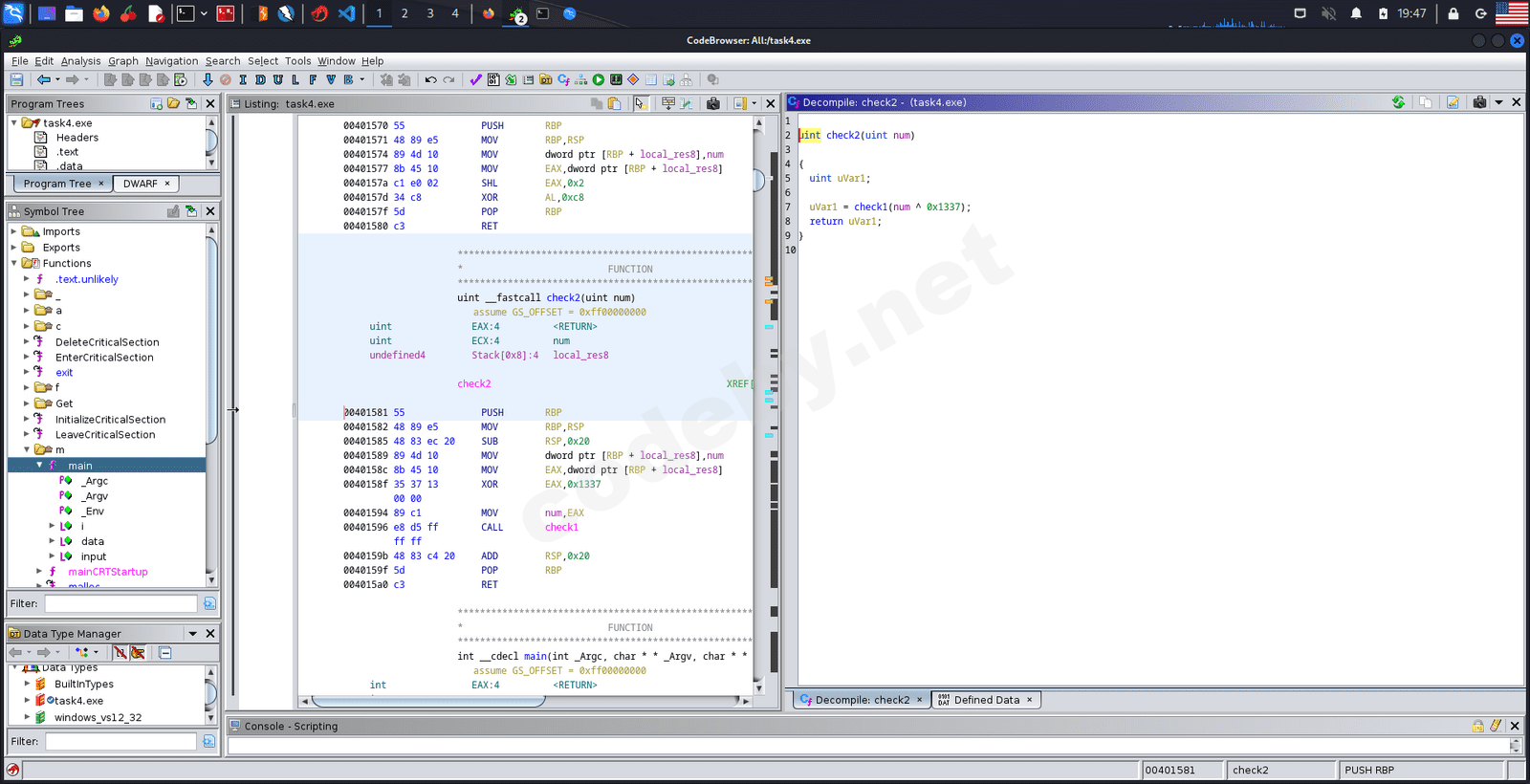Image resolution: width=1530 pixels, height=784 pixels.
Task: Switch to the Defined Data tab
Action: point(986,700)
